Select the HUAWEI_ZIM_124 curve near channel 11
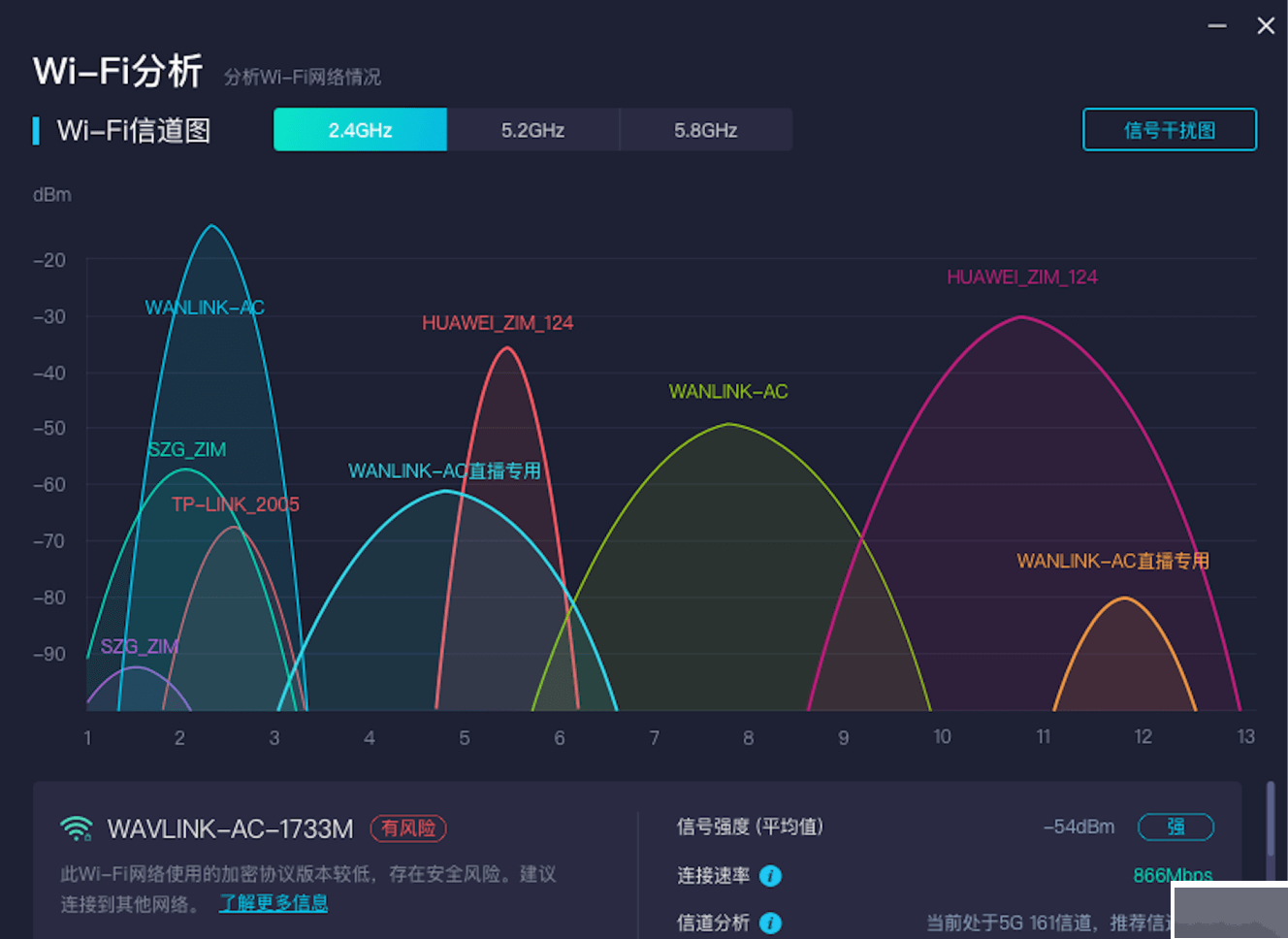This screenshot has height=939, width=1288. click(x=1019, y=317)
